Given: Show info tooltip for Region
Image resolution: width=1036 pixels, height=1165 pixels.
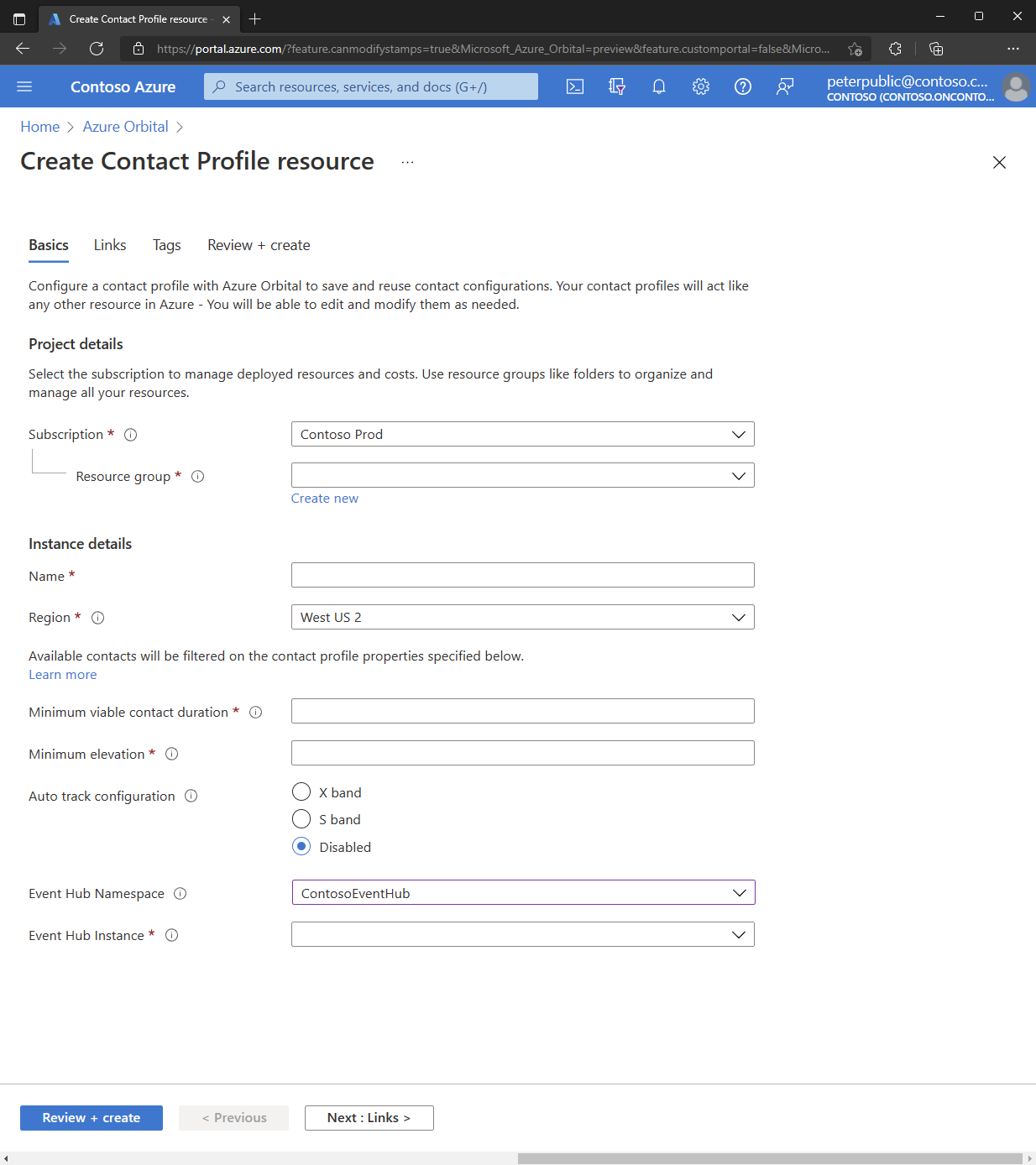Looking at the screenshot, I should click(x=97, y=618).
